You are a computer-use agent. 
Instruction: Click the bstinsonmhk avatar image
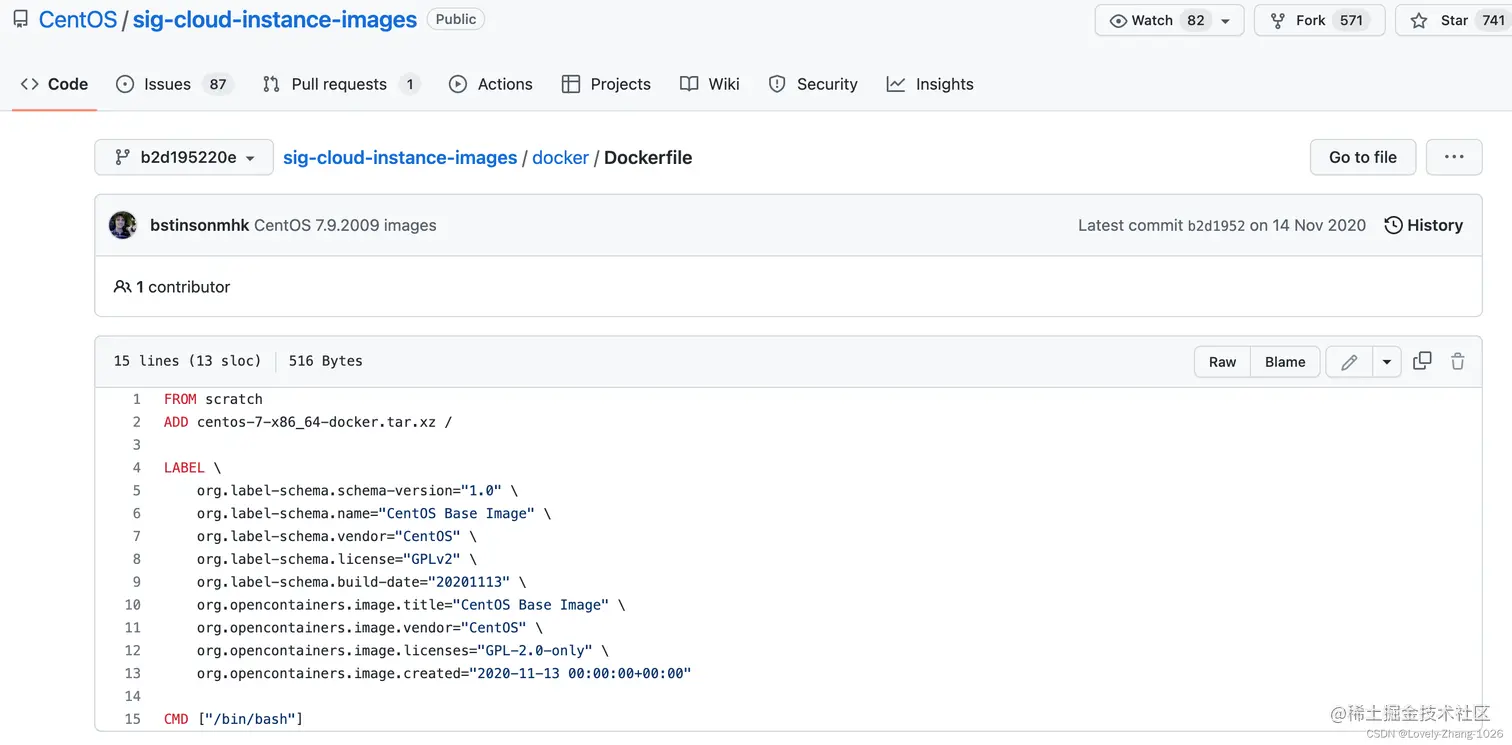[123, 225]
